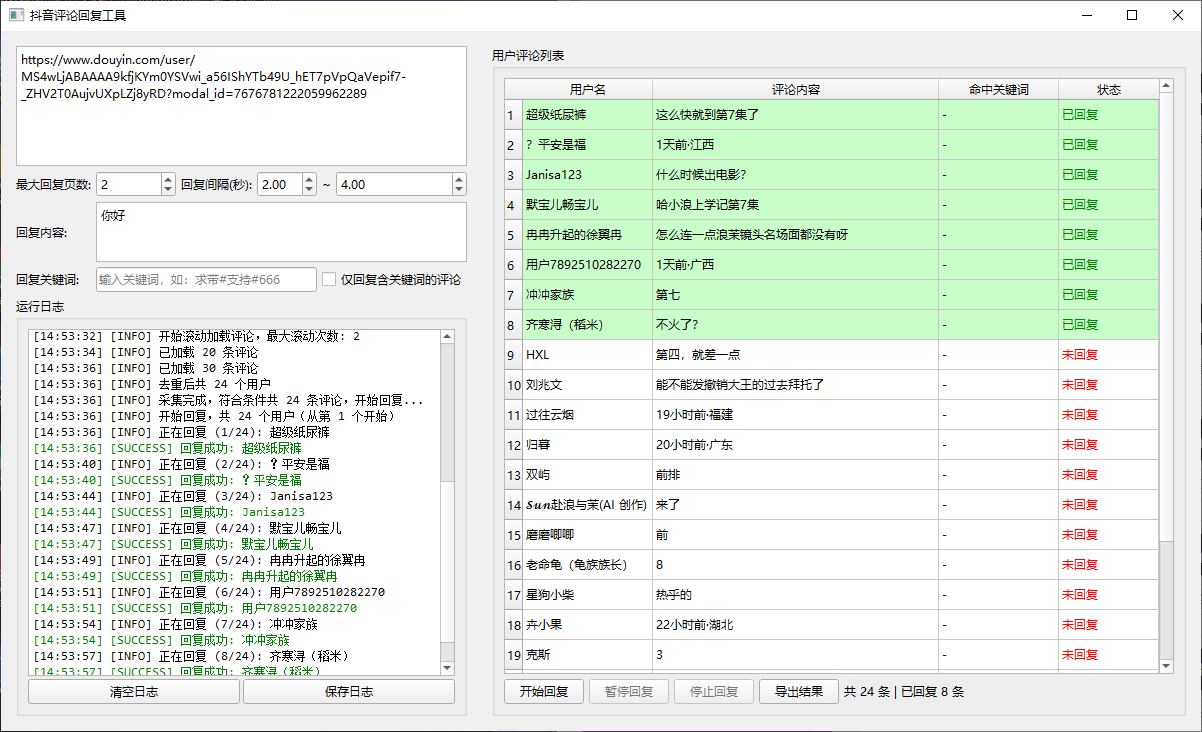Select row header number 14
This screenshot has height=732, width=1202.
pos(514,505)
